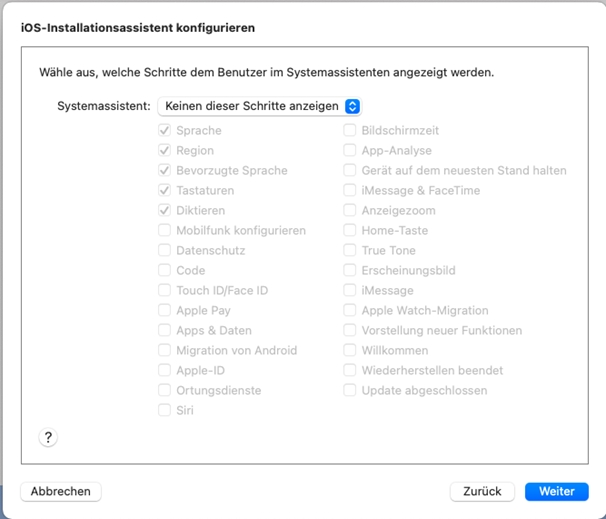Enable the Apple Watch-Migration checkbox
The width and height of the screenshot is (606, 519).
point(350,311)
